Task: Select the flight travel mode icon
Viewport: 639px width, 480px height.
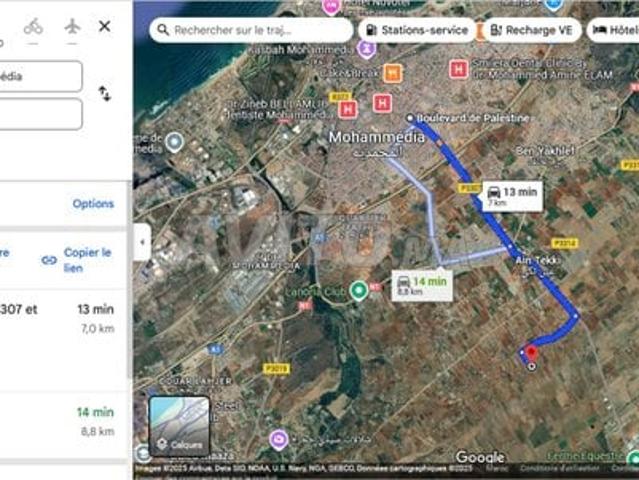Action: [73, 27]
